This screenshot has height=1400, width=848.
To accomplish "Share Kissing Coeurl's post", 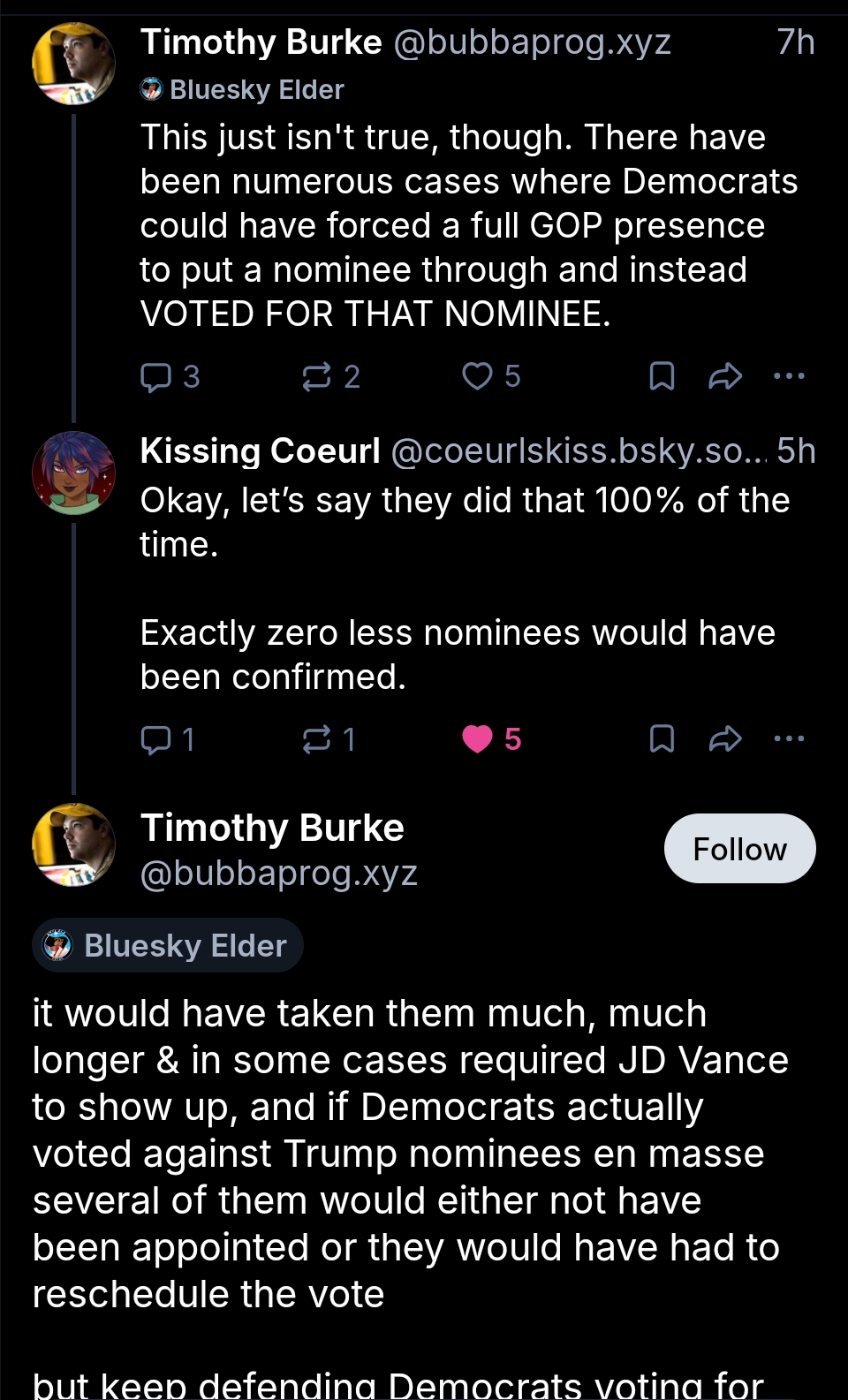I will pyautogui.click(x=725, y=739).
